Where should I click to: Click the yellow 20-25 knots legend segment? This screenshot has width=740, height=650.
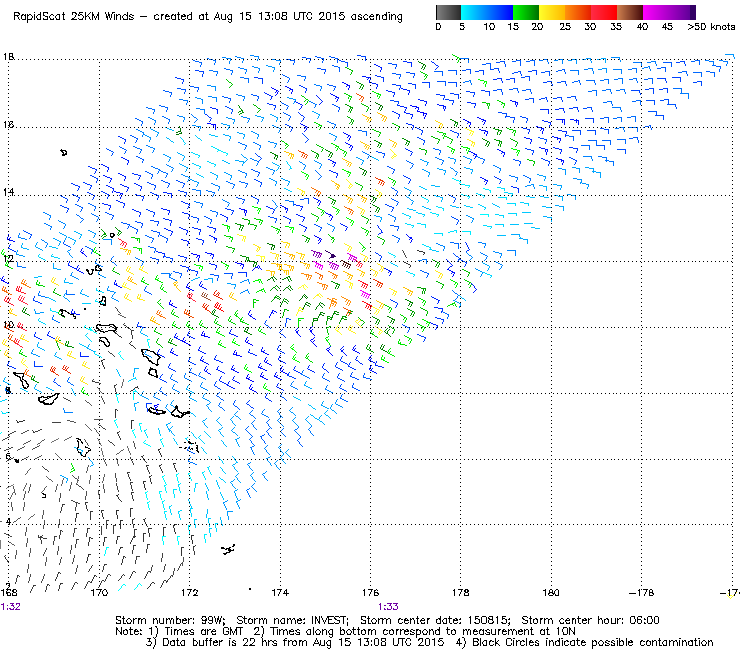[552, 12]
